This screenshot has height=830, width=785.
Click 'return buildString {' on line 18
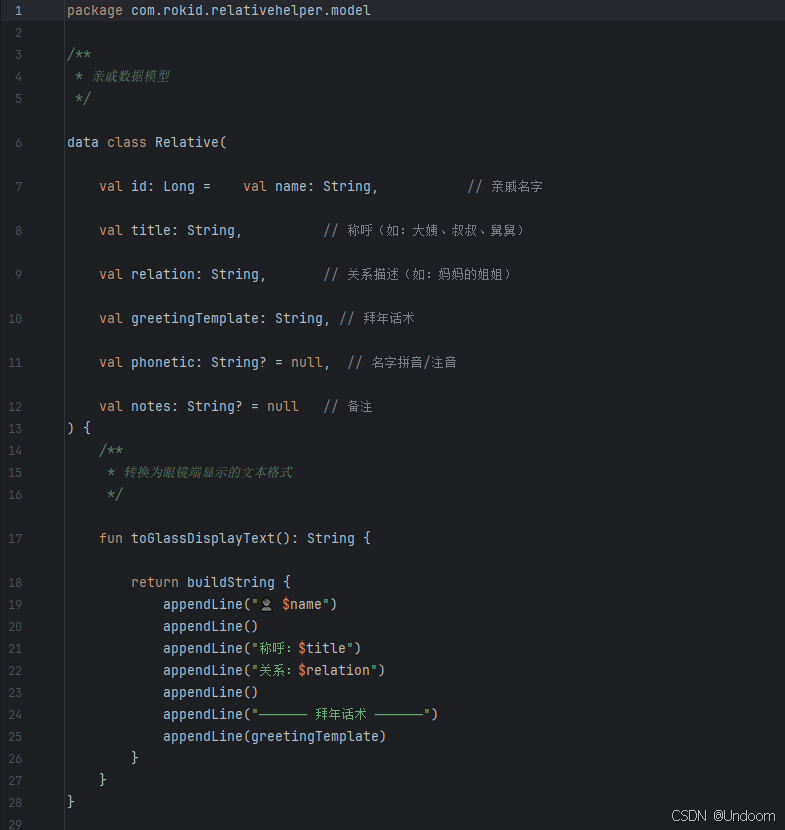tap(211, 582)
